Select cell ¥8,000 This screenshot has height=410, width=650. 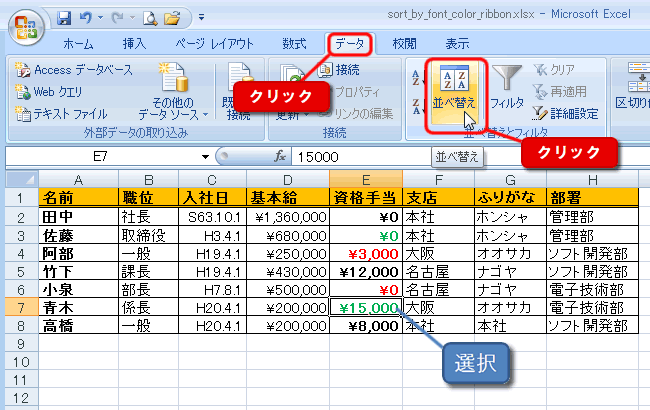366,326
